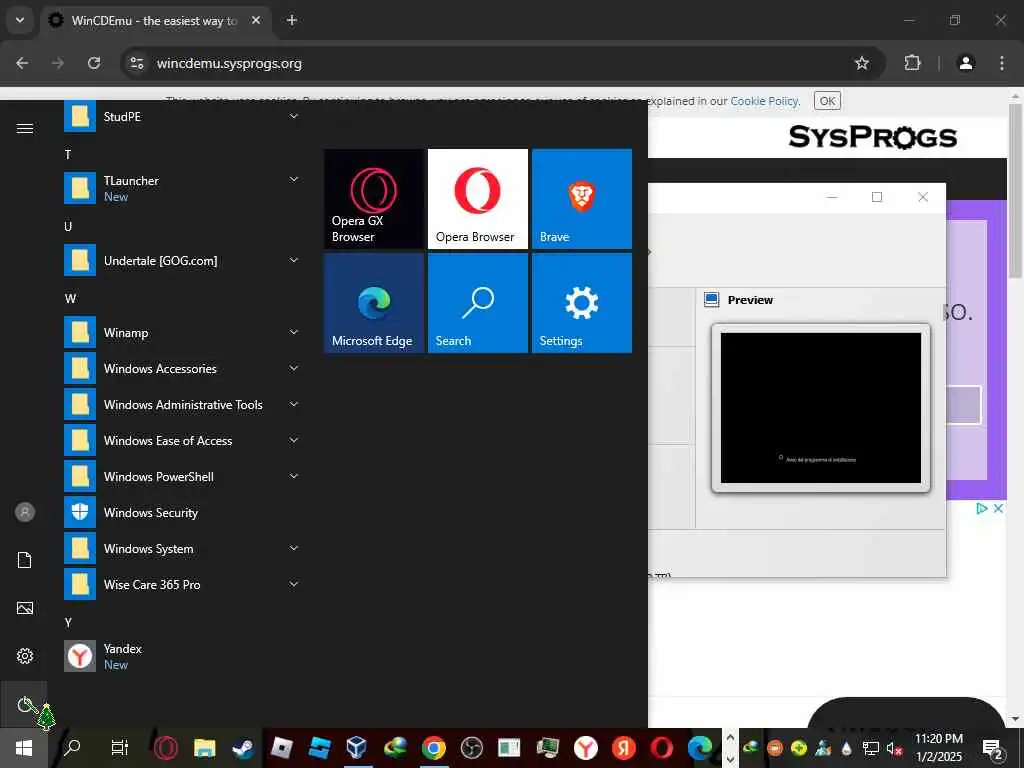The height and width of the screenshot is (768, 1024).
Task: Open Pictures from the Start sidebar
Action: click(25, 608)
